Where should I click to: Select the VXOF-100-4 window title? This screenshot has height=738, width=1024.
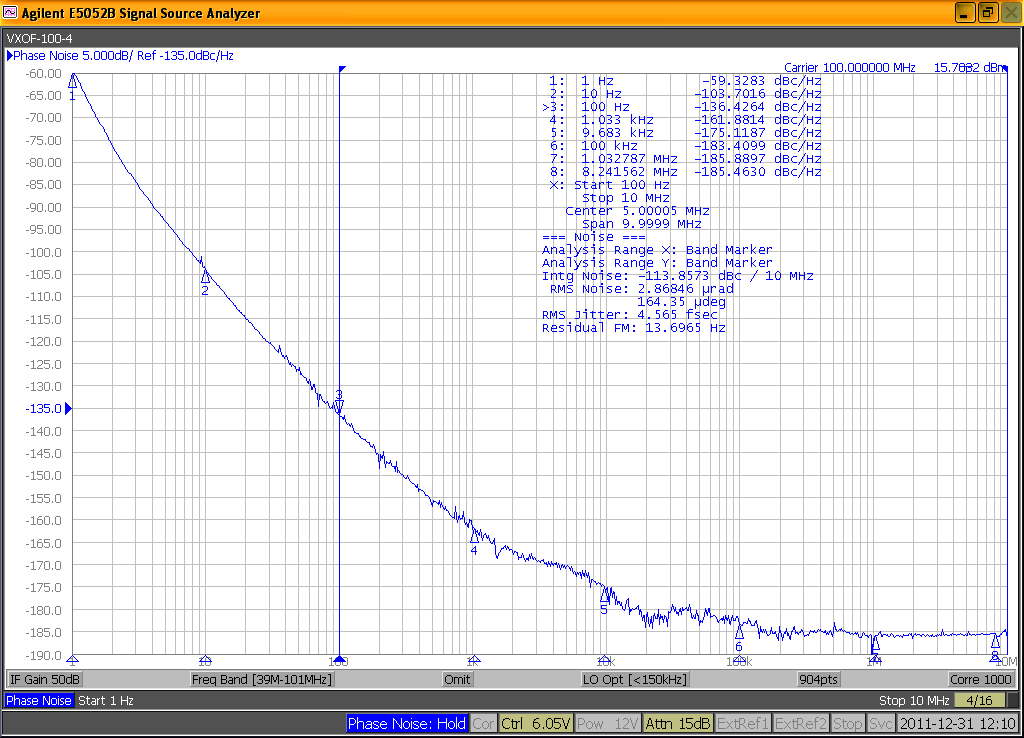click(x=39, y=39)
